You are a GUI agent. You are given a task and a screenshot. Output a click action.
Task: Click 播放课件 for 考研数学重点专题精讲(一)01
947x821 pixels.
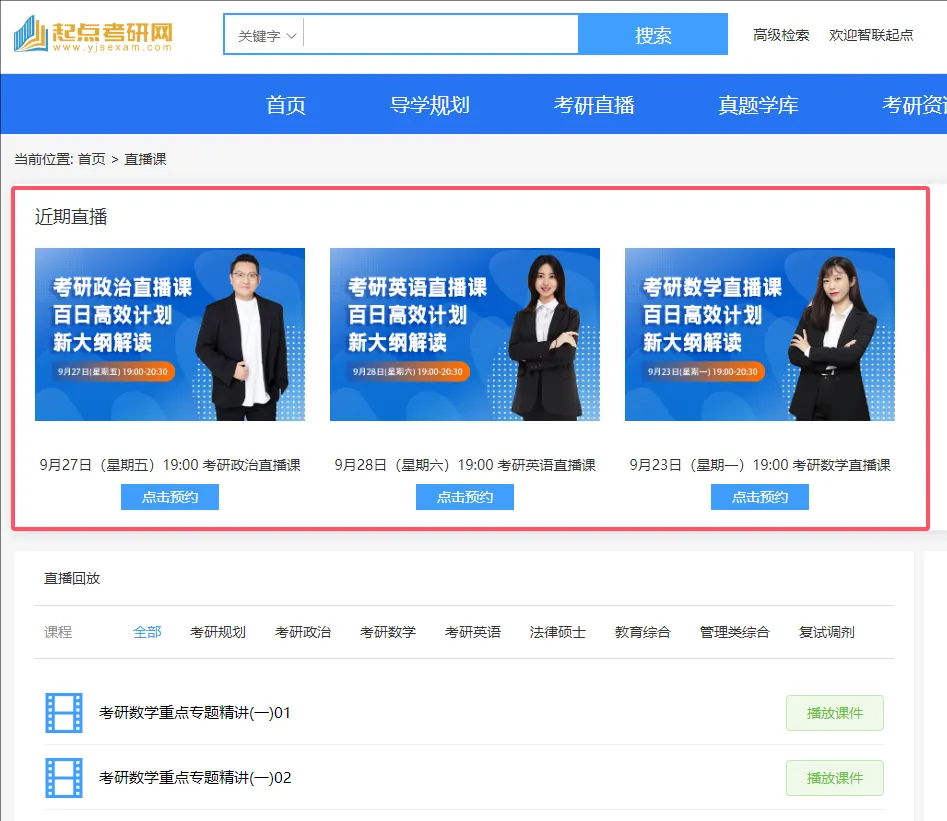(834, 713)
